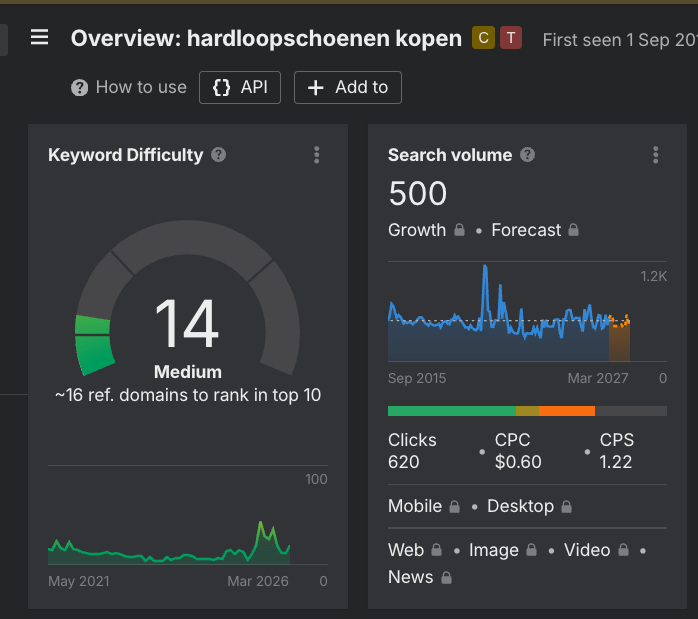This screenshot has width=698, height=619.
Task: Open Search volume card options menu
Action: (655, 155)
